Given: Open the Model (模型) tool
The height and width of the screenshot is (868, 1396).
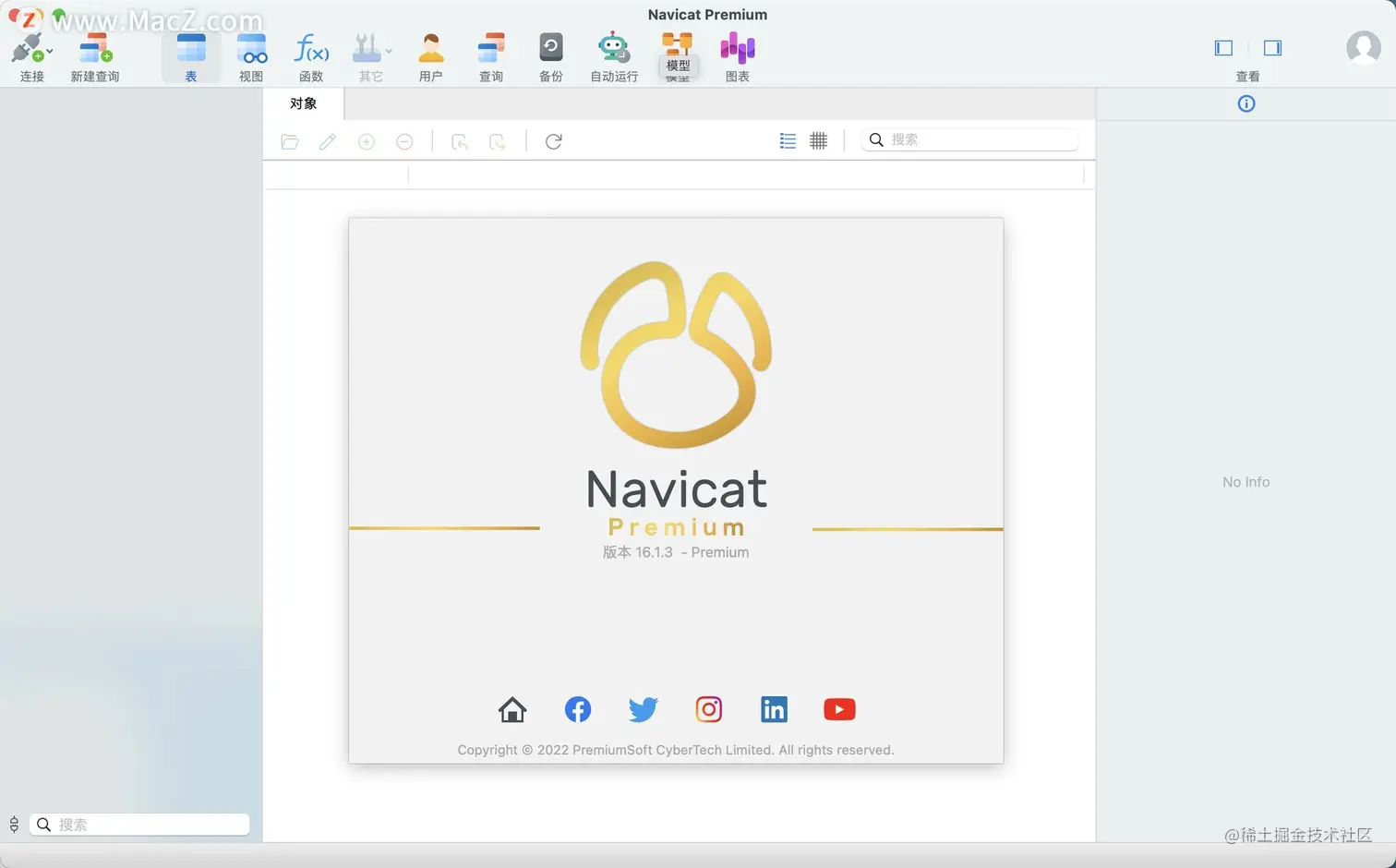Looking at the screenshot, I should 678,57.
